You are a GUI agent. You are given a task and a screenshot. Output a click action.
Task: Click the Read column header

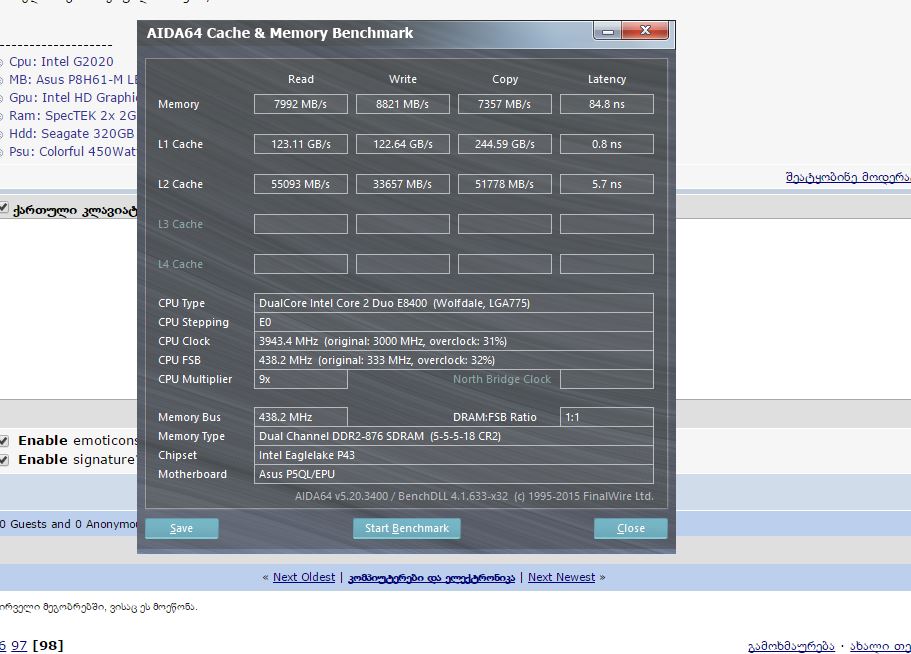pyautogui.click(x=301, y=80)
